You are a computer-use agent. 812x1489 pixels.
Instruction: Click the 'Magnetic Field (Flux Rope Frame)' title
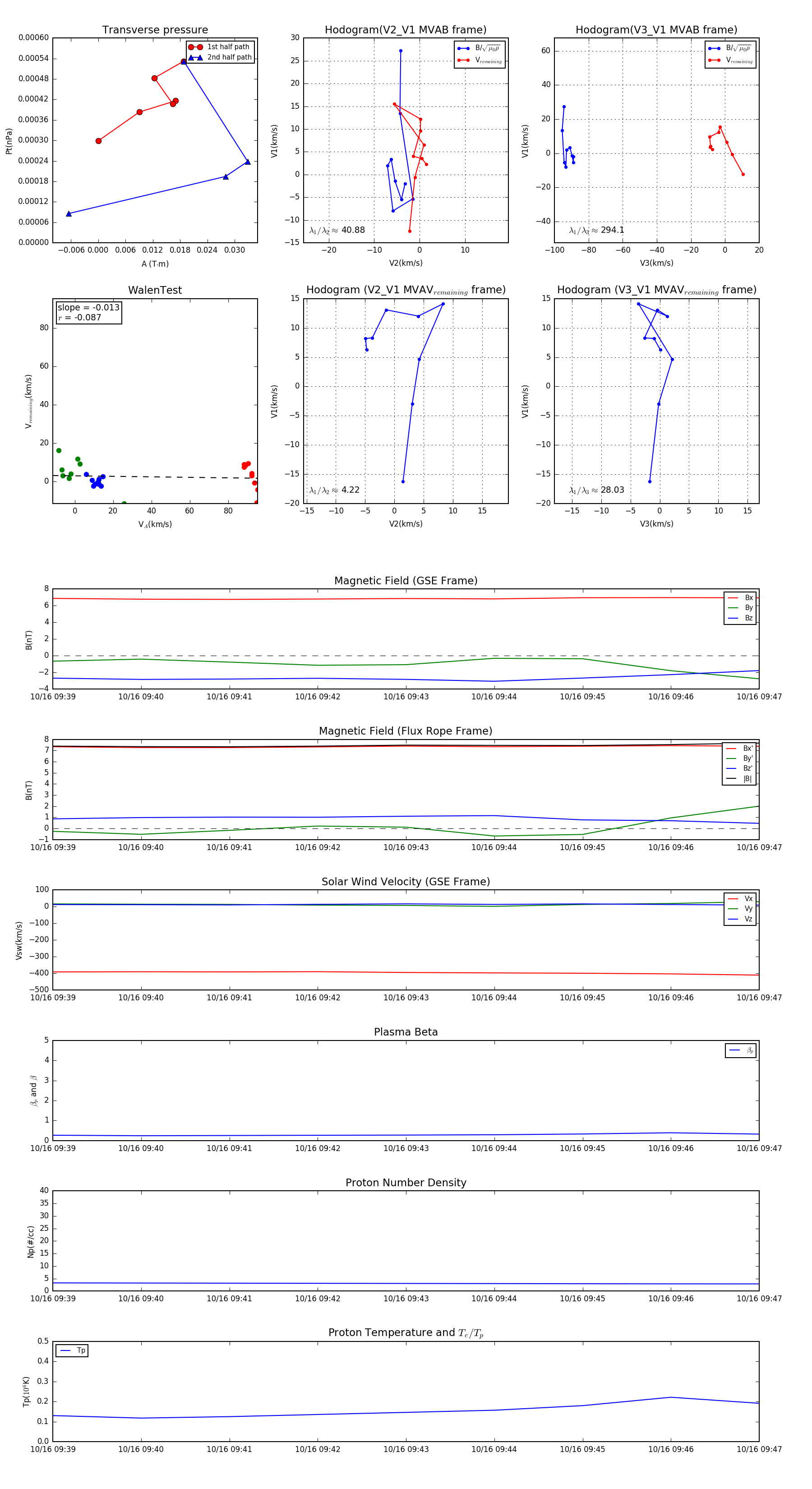[406, 731]
